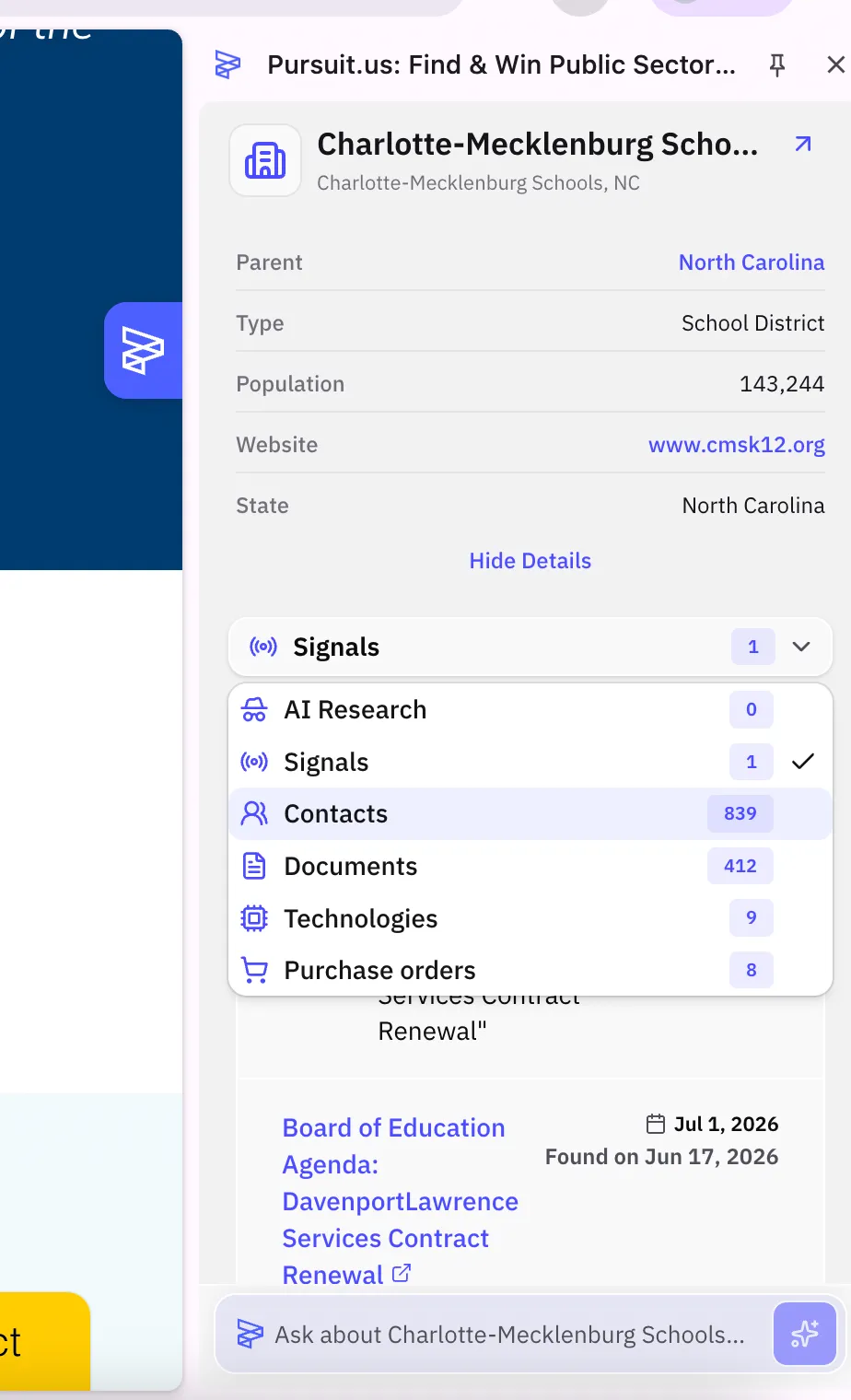
Task: Click the State value North Carolina
Action: [x=753, y=506]
